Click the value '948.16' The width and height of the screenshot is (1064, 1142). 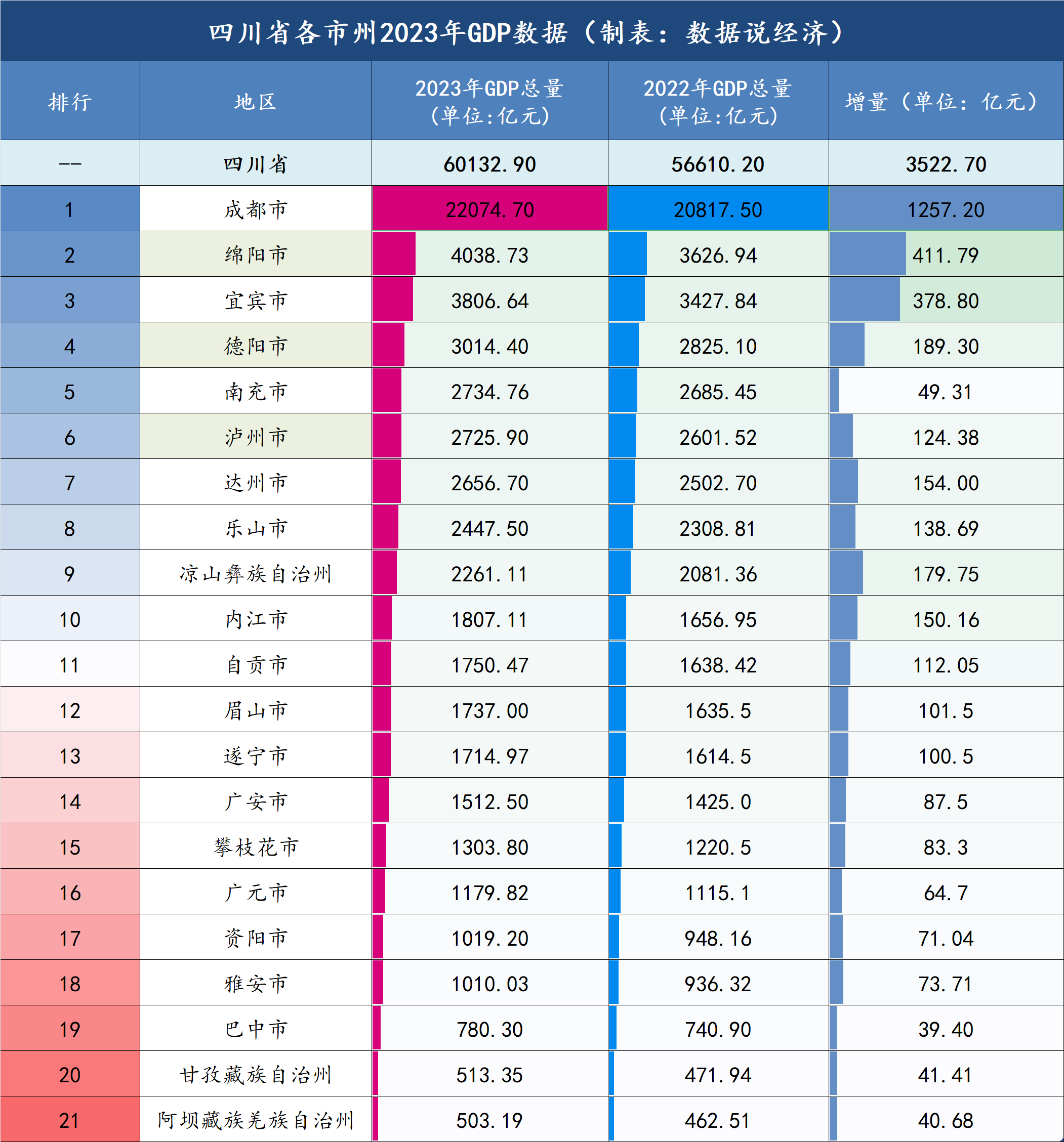point(718,938)
